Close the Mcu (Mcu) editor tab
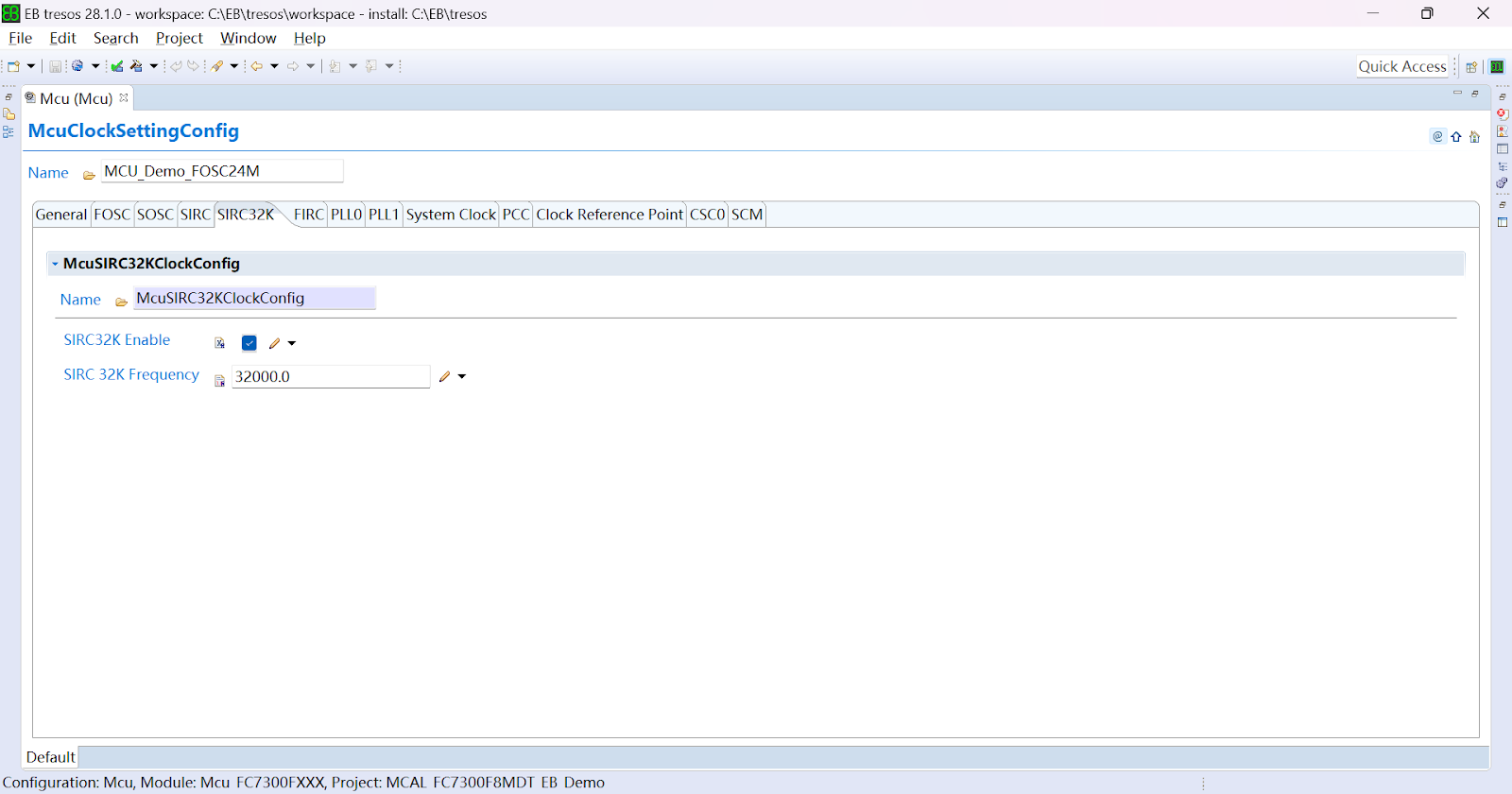Screen dimensions: 1512x794 pyautogui.click(x=124, y=97)
